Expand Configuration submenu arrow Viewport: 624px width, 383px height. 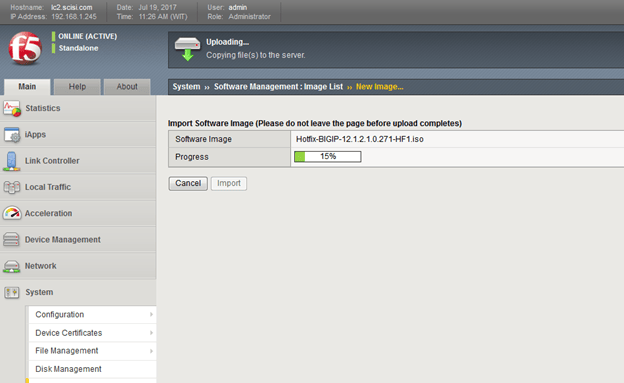[151, 315]
